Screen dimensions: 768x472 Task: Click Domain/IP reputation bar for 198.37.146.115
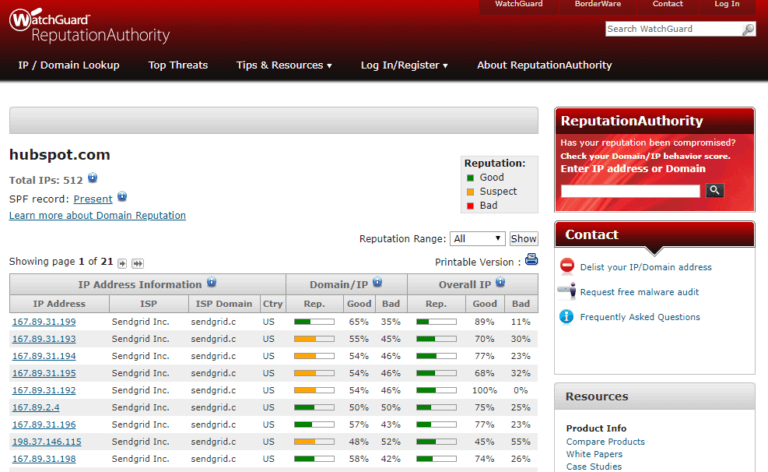coord(314,442)
